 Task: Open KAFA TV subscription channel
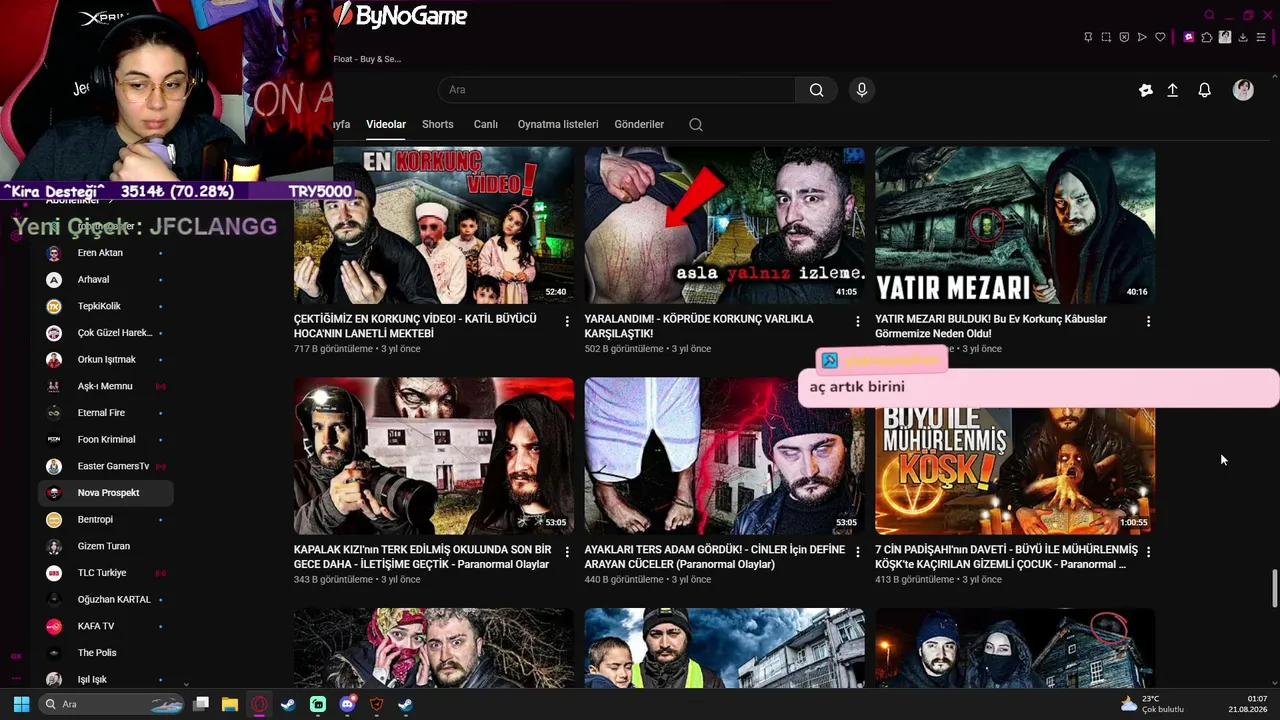(106, 626)
